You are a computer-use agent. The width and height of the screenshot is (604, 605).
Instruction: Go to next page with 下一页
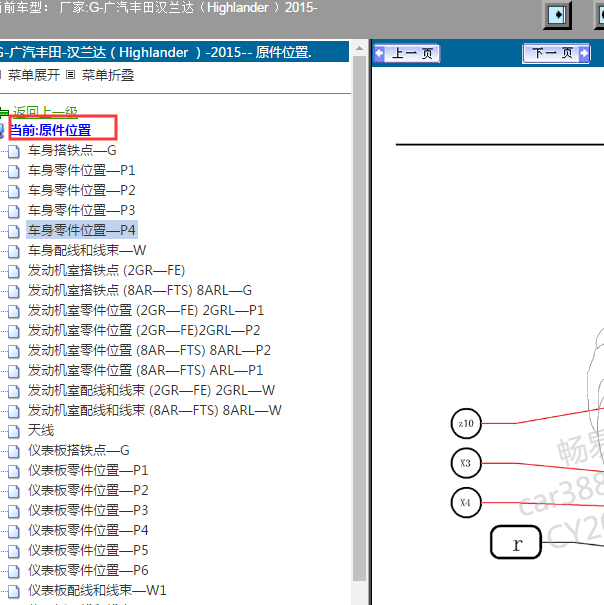pyautogui.click(x=556, y=53)
